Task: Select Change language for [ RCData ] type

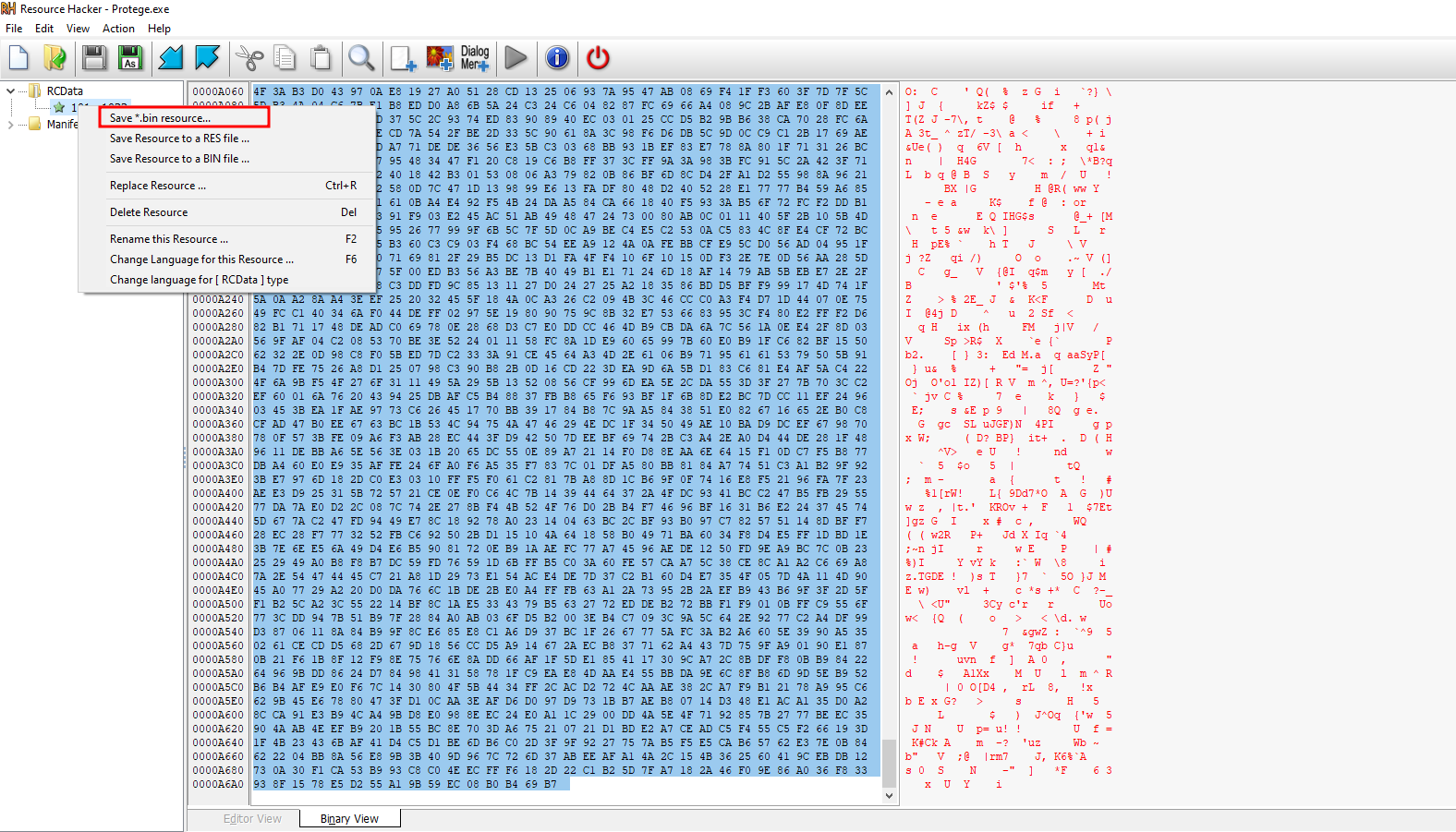Action: [x=227, y=280]
